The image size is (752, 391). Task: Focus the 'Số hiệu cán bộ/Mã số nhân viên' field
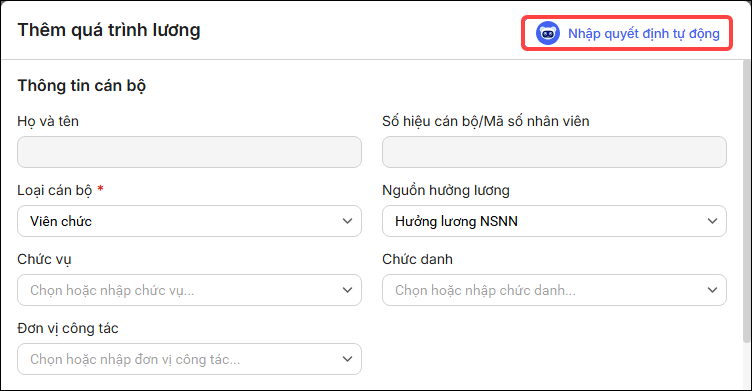tap(554, 152)
